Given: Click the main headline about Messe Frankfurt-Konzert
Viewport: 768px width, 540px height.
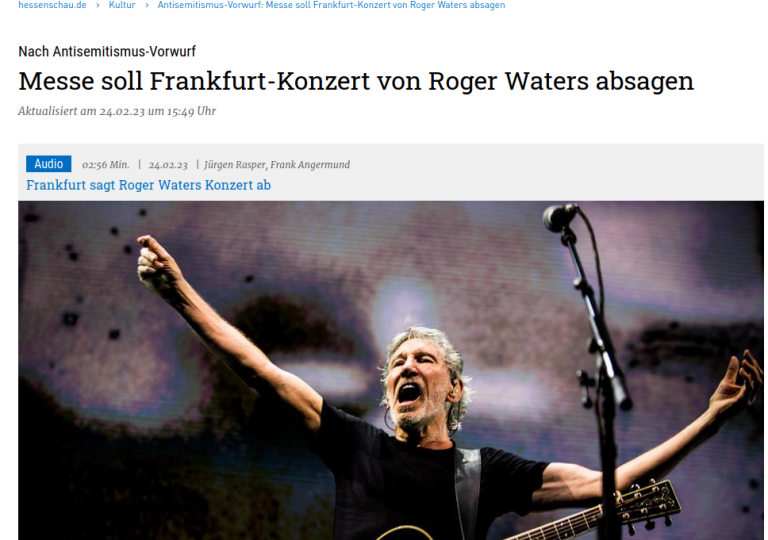Looking at the screenshot, I should pyautogui.click(x=356, y=81).
